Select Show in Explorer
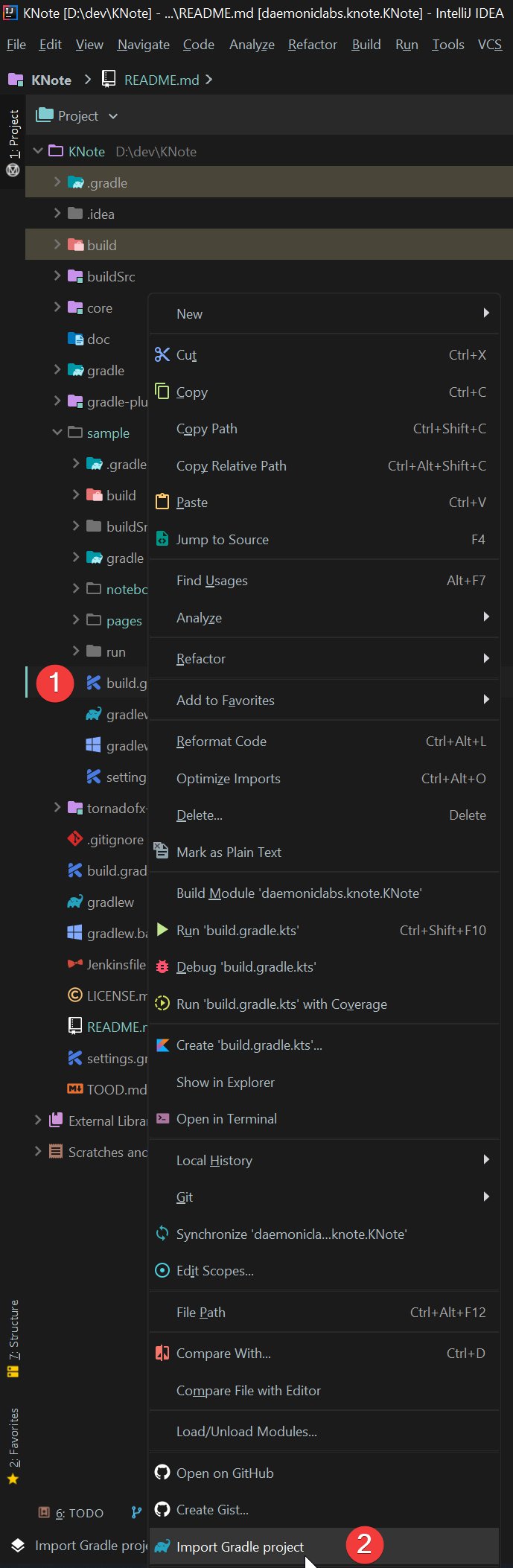This screenshot has height=1568, width=513. click(x=324, y=1082)
